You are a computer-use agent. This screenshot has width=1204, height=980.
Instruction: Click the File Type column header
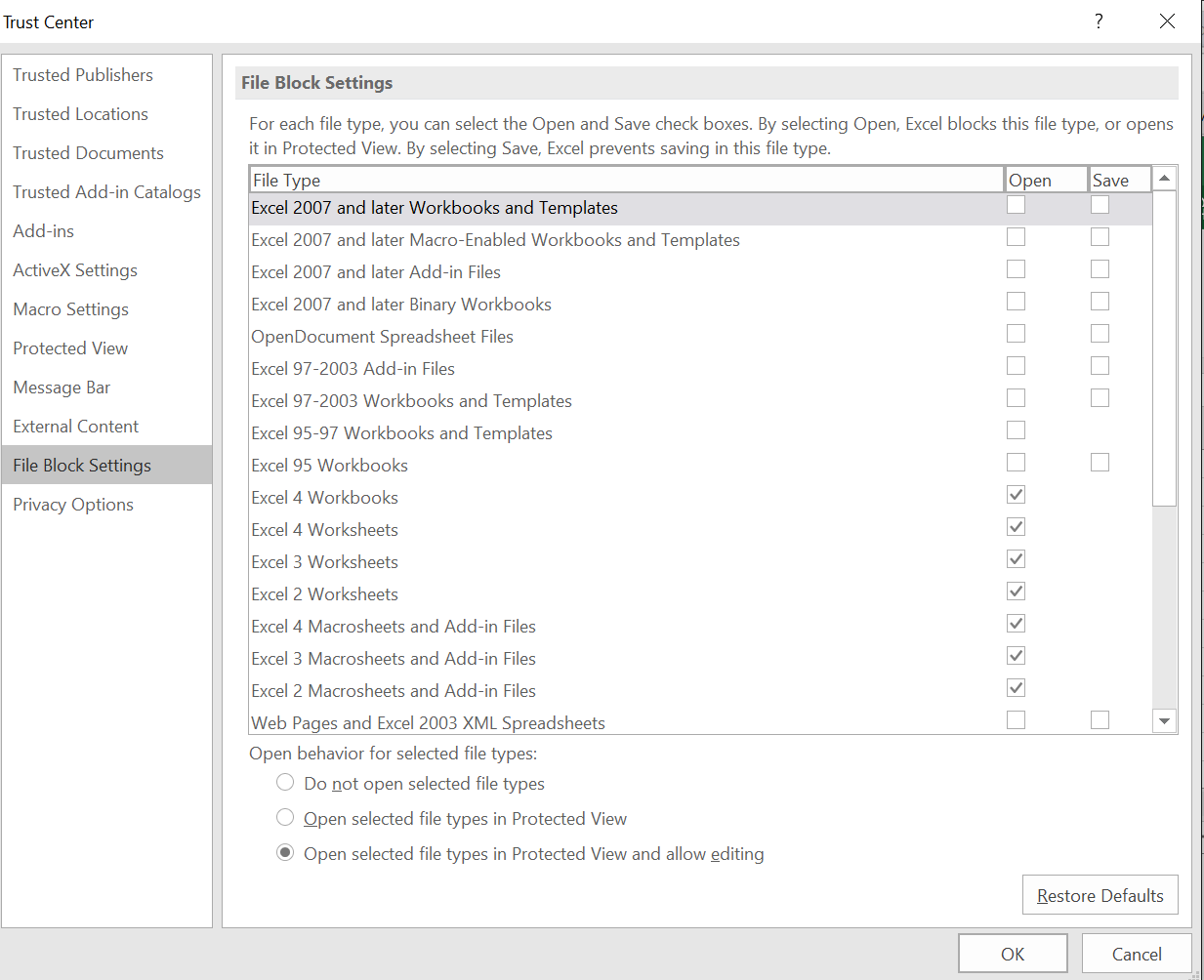627,180
